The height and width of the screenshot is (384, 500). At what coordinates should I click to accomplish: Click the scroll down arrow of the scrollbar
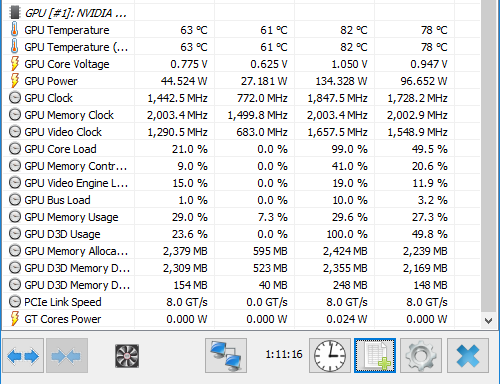pyautogui.click(x=488, y=321)
